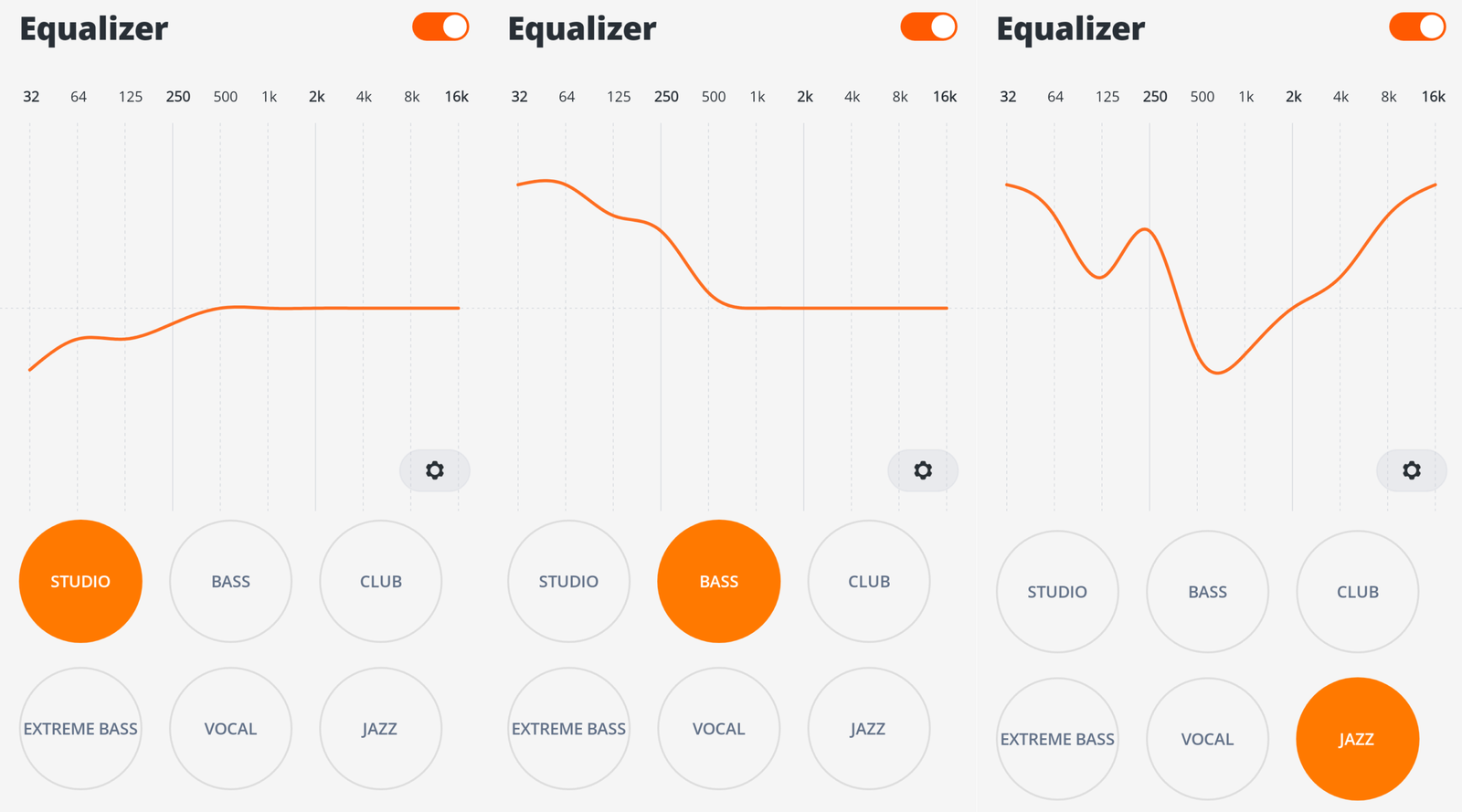1462x812 pixels.
Task: Choose EXTREME BASS preset in the left panel
Action: pos(80,729)
